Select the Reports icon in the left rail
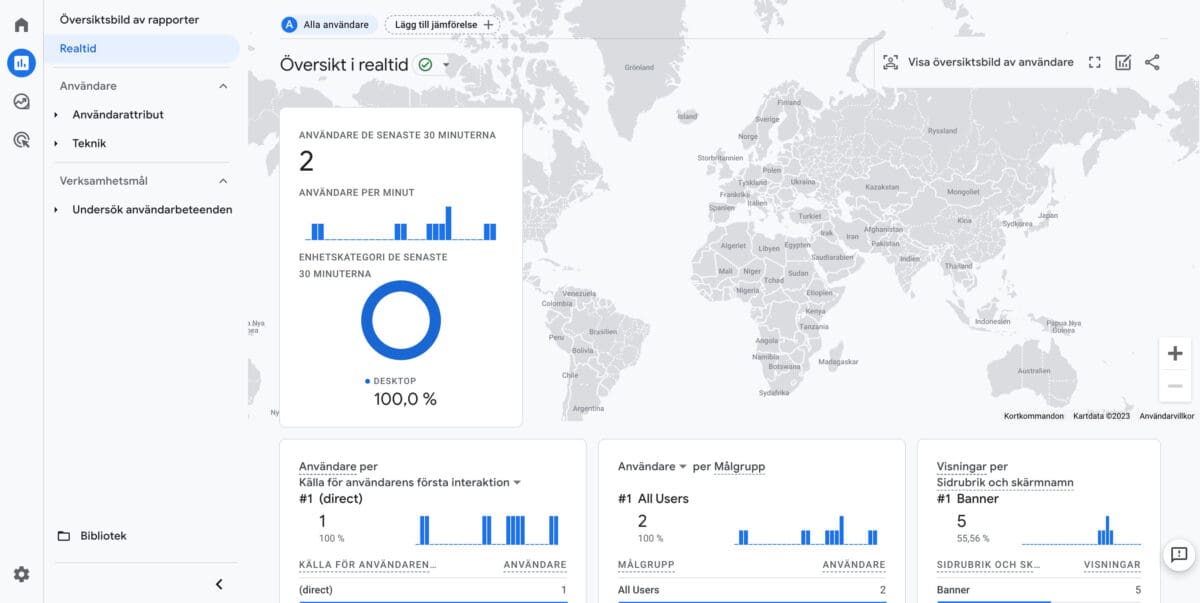Screen dimensions: 1200x603 tap(21, 62)
